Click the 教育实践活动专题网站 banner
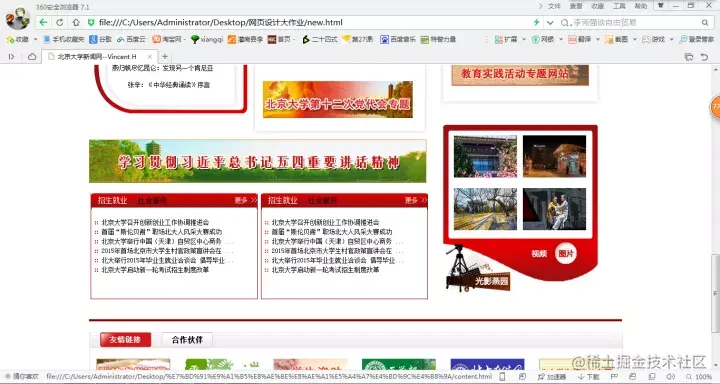The height and width of the screenshot is (384, 720). [520, 75]
